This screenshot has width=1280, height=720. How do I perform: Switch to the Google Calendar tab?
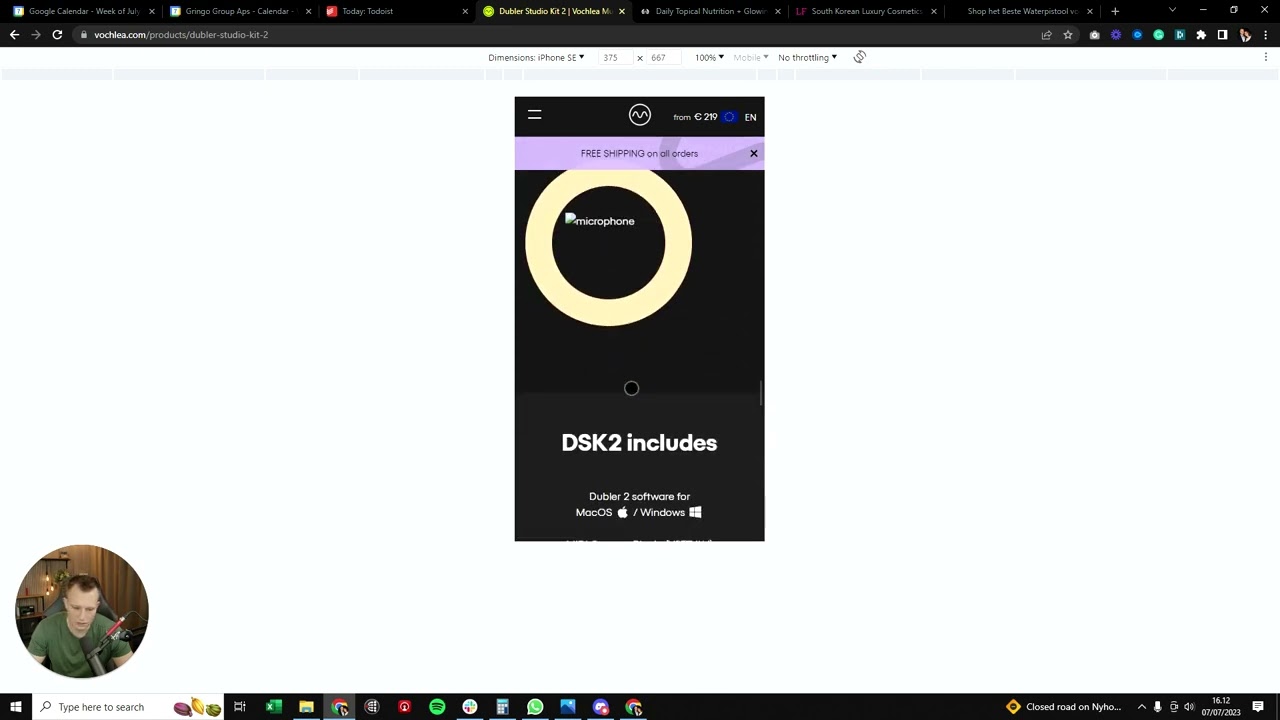click(x=84, y=11)
